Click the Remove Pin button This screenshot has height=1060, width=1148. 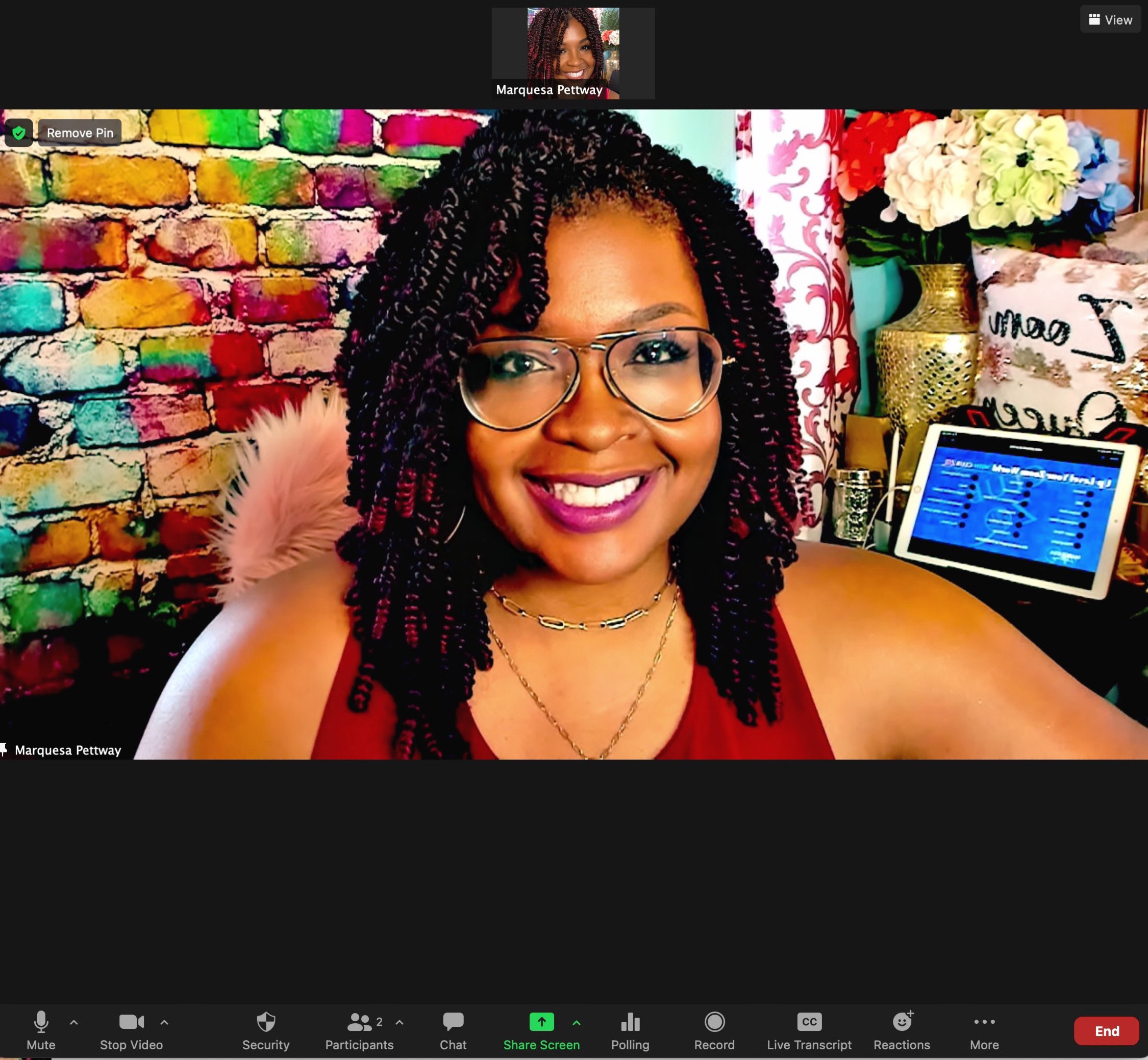coord(80,133)
